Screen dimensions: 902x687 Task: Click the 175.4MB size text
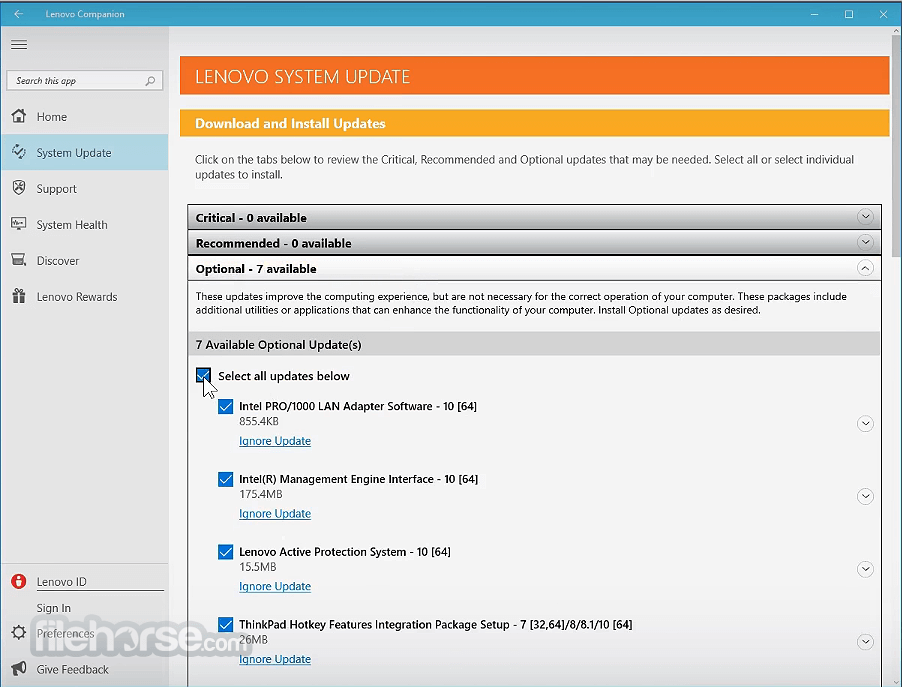261,494
